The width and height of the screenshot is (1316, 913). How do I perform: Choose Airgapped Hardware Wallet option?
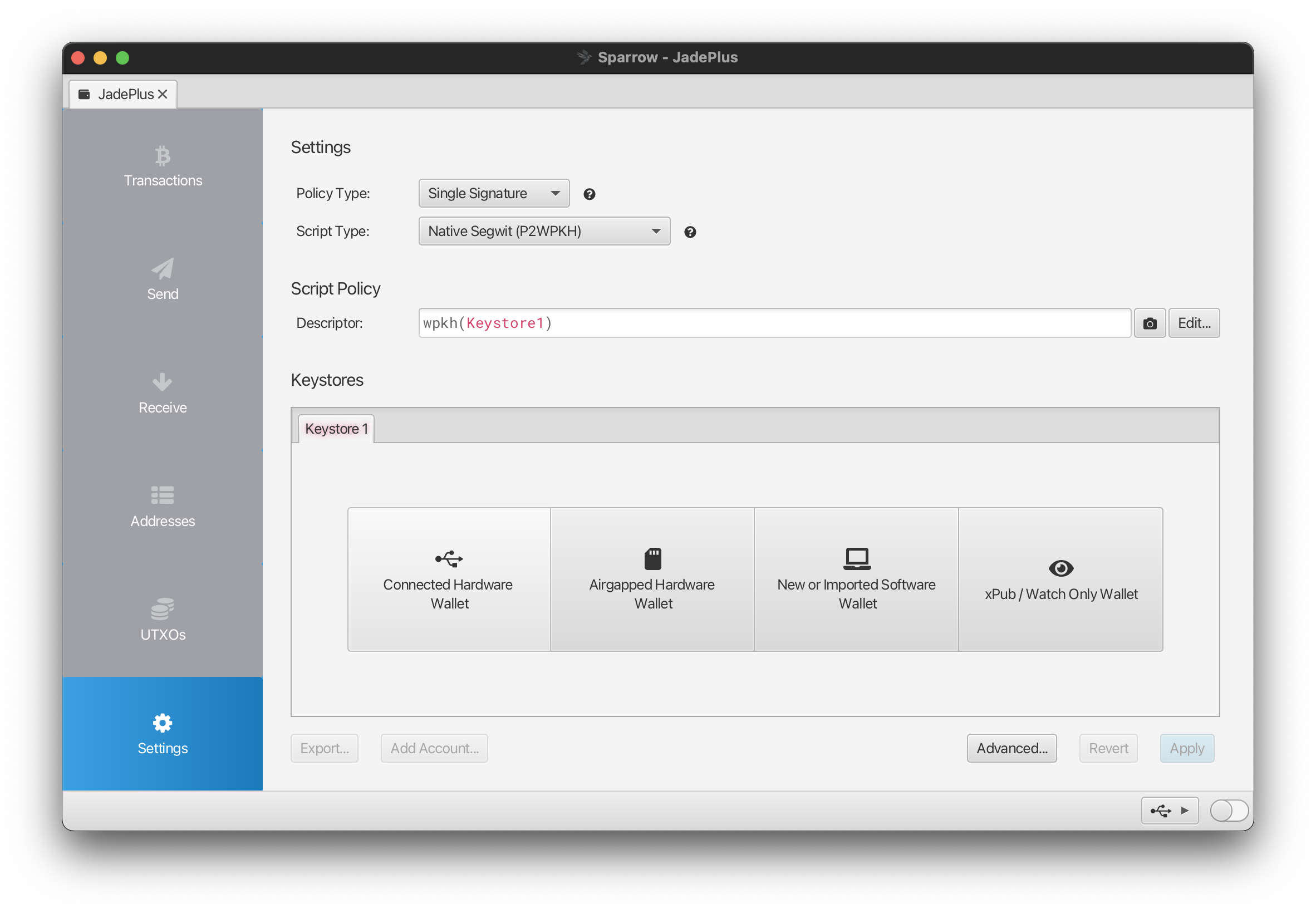(652, 579)
